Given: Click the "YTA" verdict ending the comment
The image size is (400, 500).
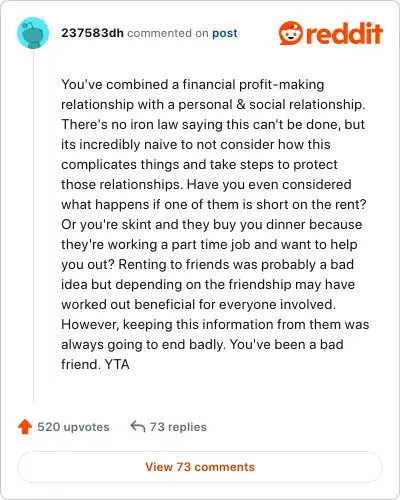Looking at the screenshot, I should tap(117, 364).
